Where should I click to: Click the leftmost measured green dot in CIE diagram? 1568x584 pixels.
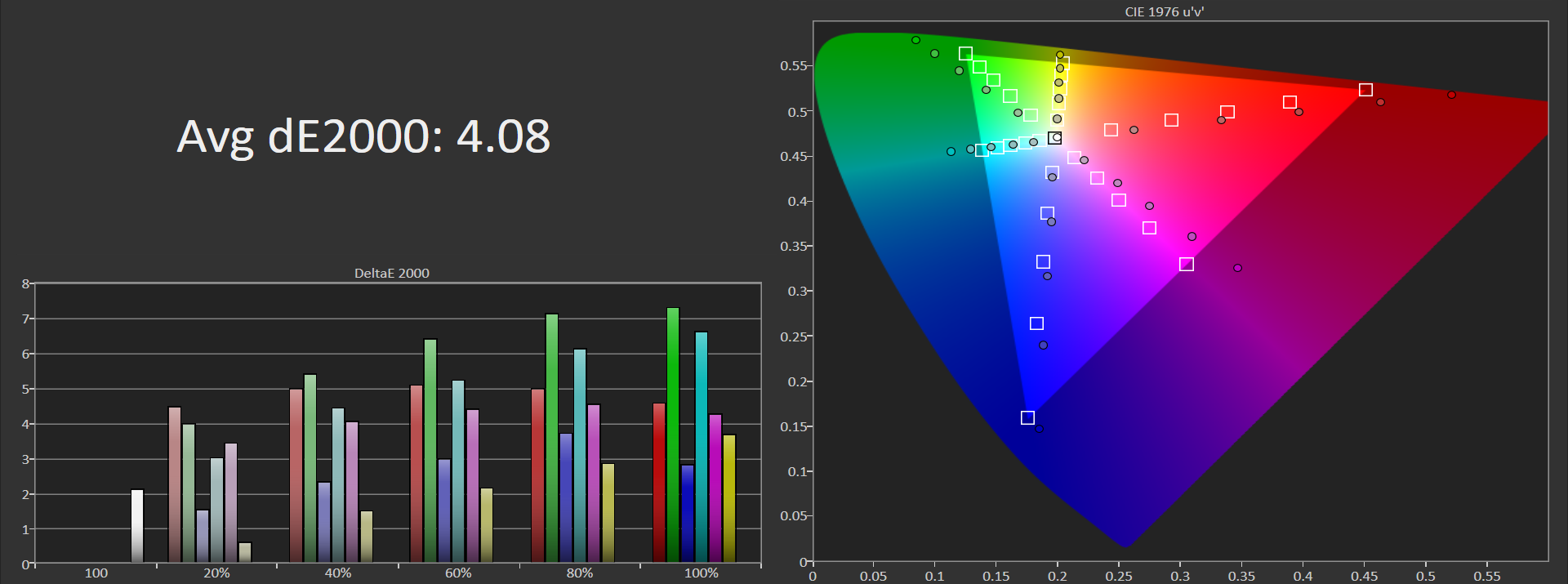915,40
